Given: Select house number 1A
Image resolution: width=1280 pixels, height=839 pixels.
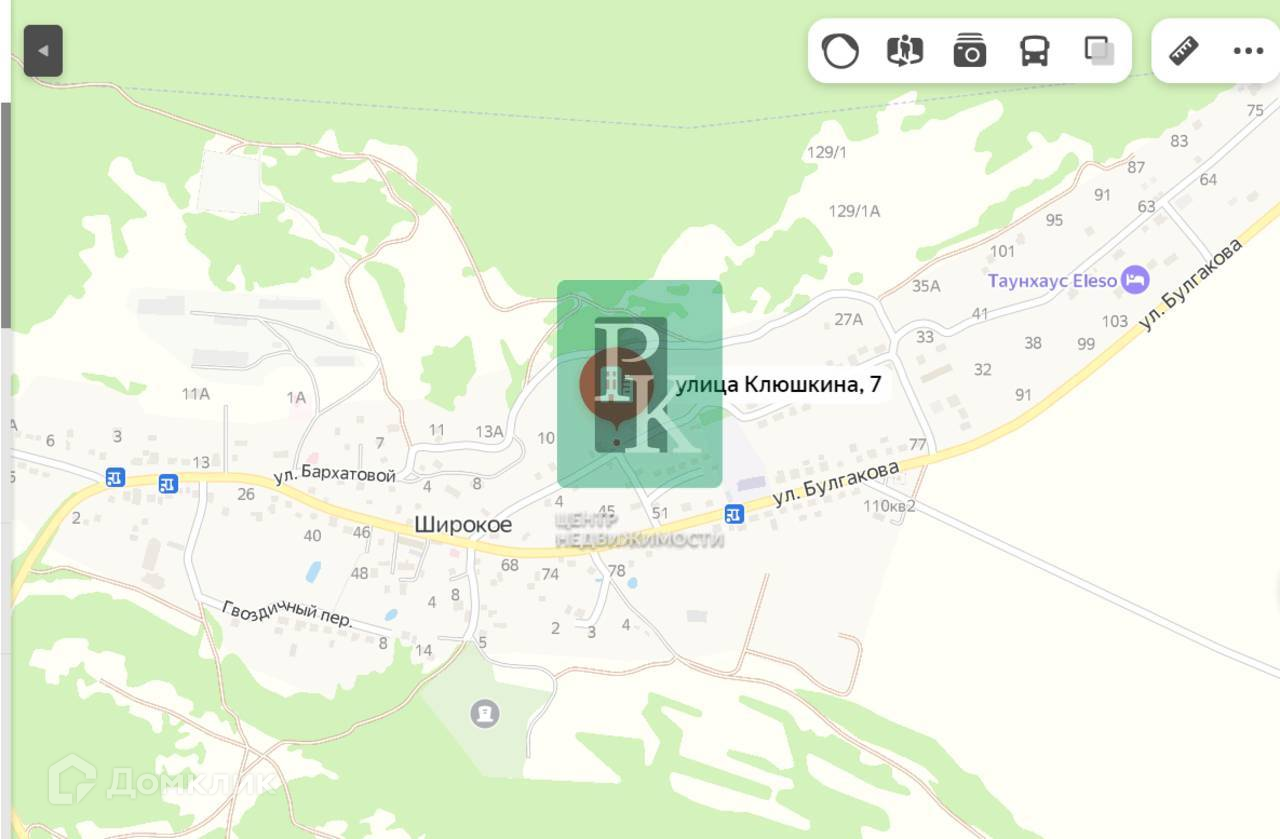Looking at the screenshot, I should (x=296, y=398).
